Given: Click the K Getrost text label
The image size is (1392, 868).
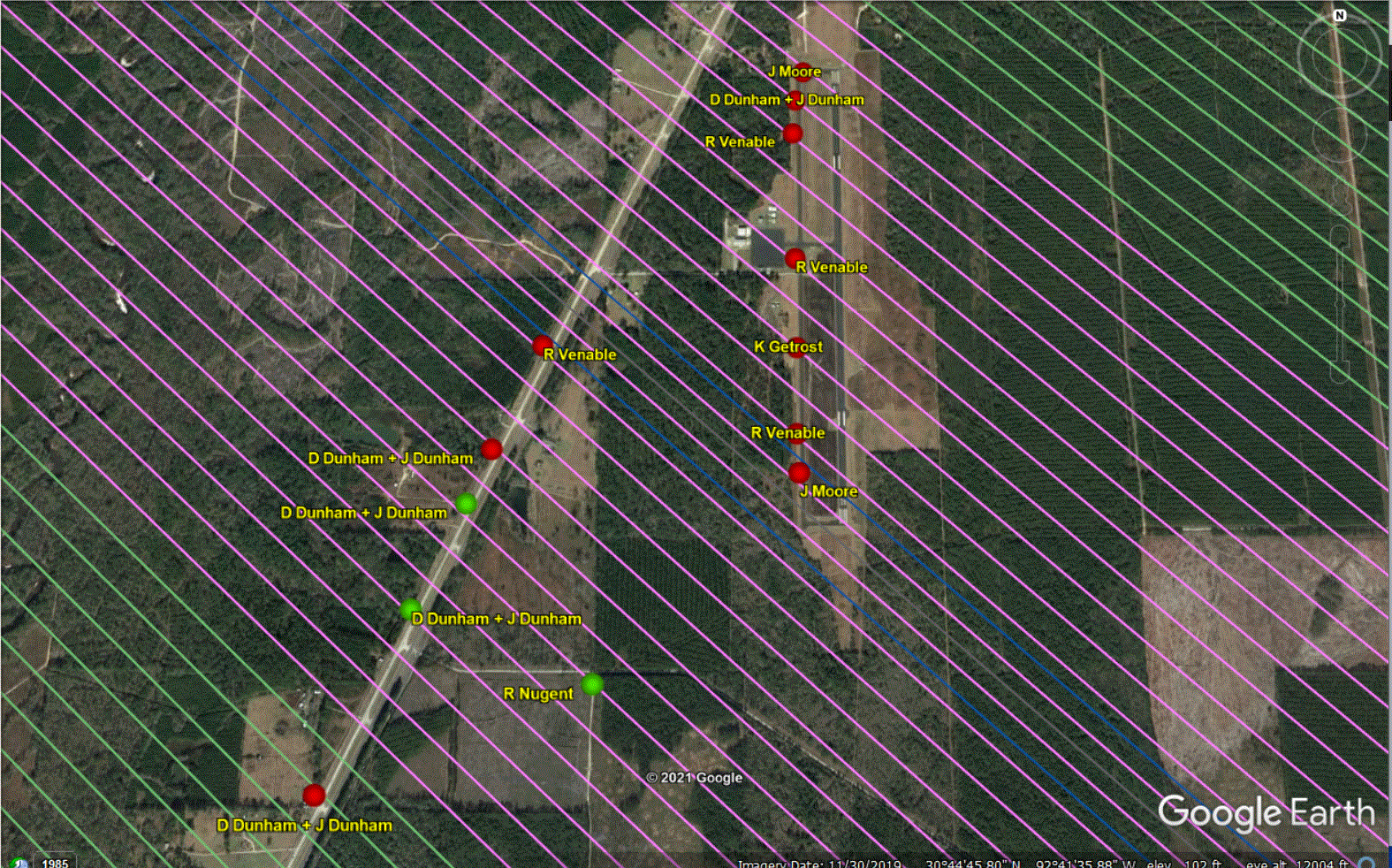Looking at the screenshot, I should point(787,346).
